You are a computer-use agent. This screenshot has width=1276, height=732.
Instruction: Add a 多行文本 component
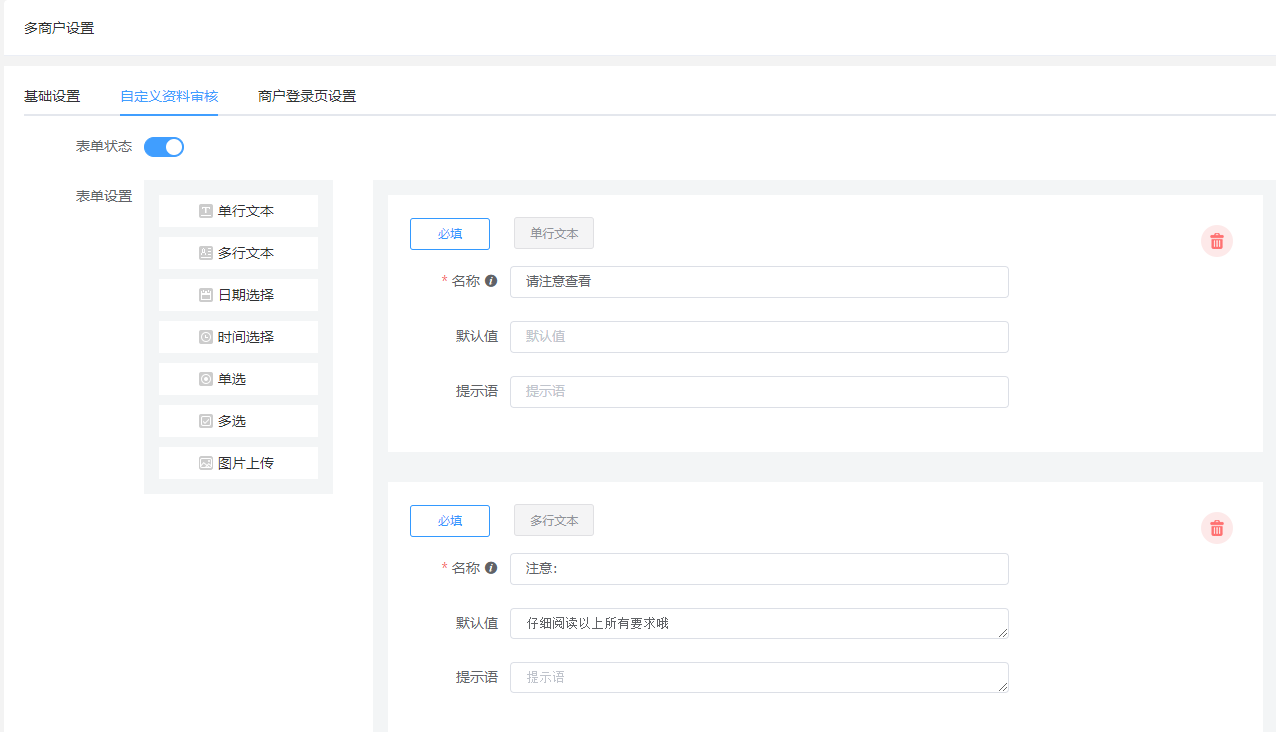[x=238, y=253]
